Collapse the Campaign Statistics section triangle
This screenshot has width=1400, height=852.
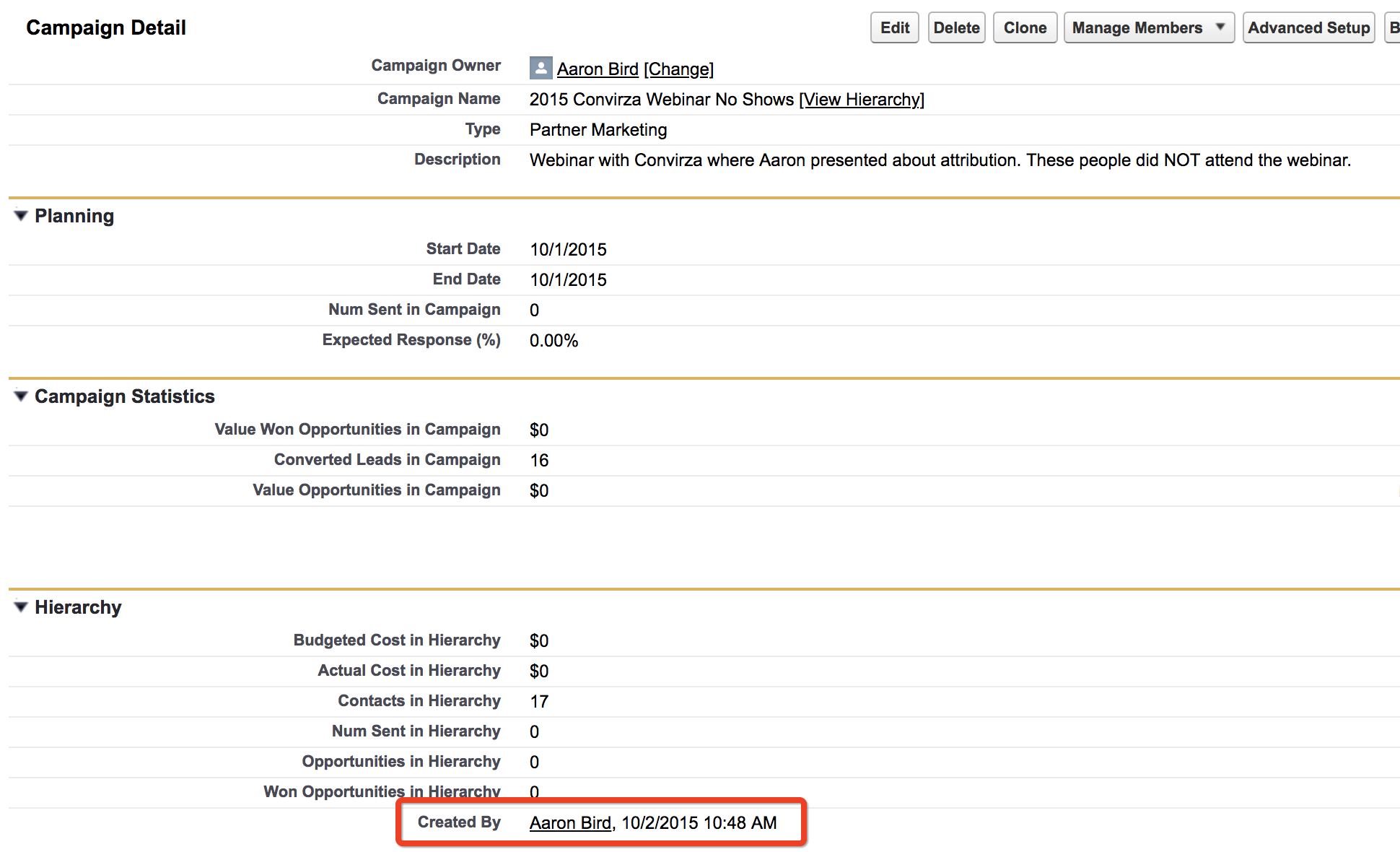tap(21, 396)
